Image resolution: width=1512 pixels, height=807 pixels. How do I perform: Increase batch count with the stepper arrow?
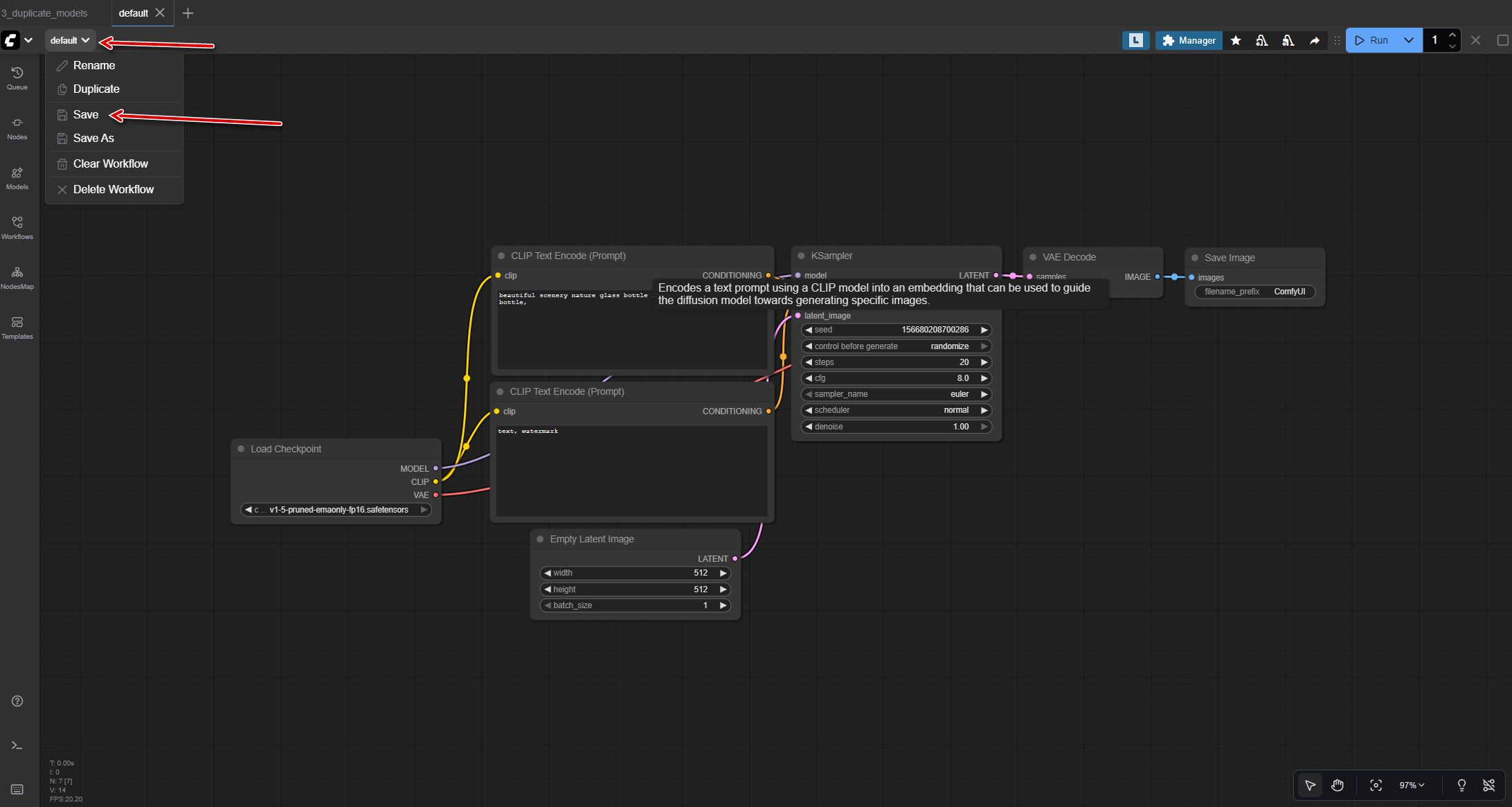point(1452,35)
